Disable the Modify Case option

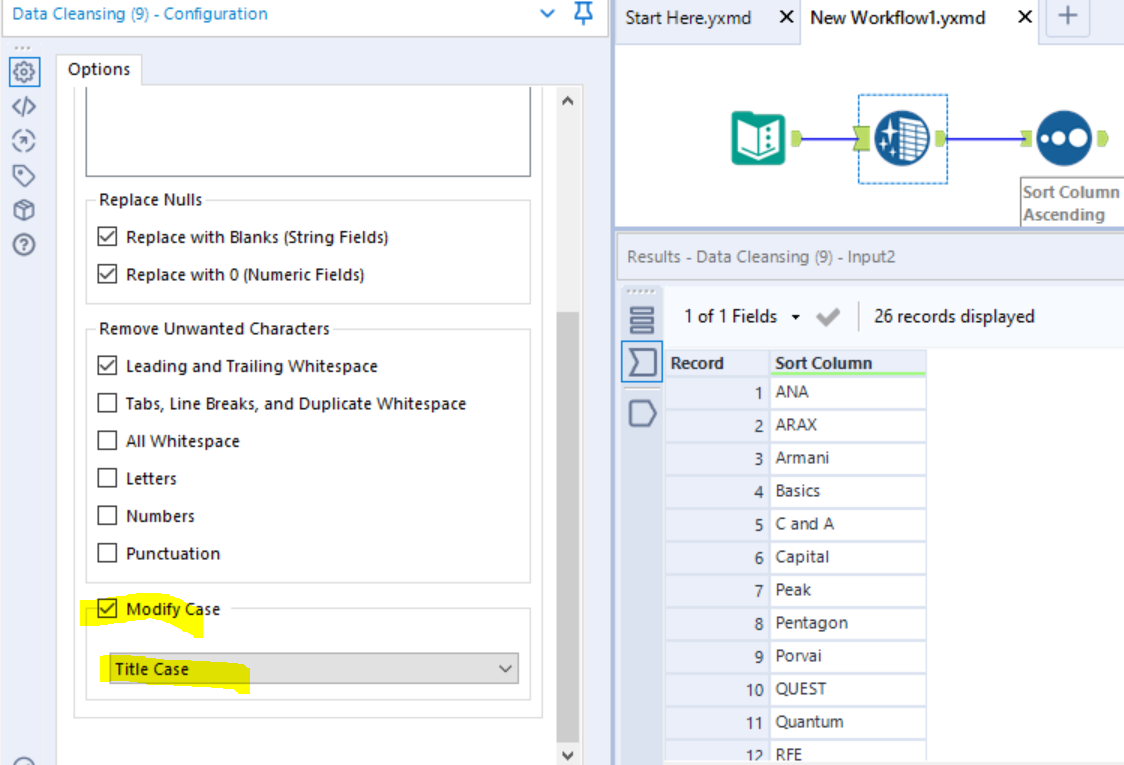coord(107,608)
